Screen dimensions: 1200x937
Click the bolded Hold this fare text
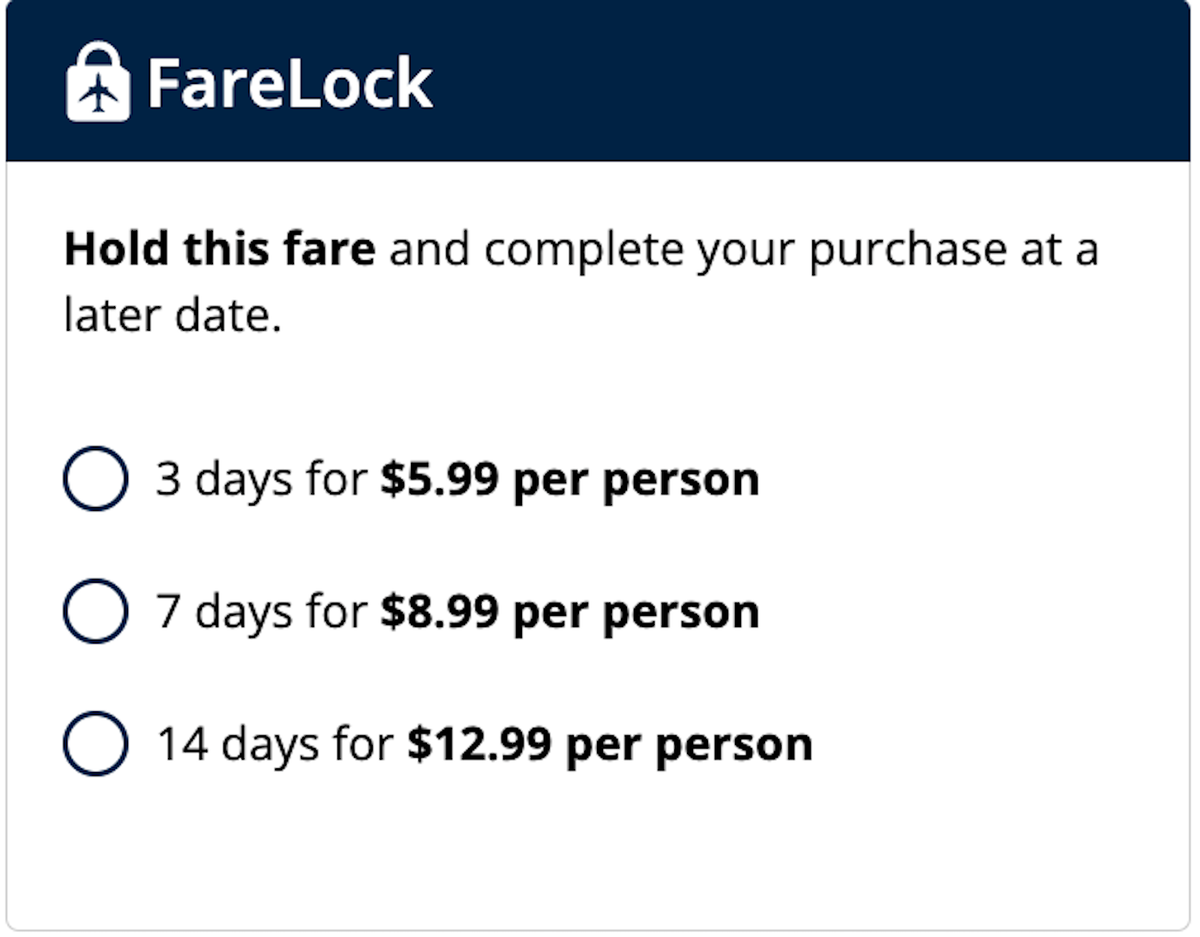tap(218, 248)
